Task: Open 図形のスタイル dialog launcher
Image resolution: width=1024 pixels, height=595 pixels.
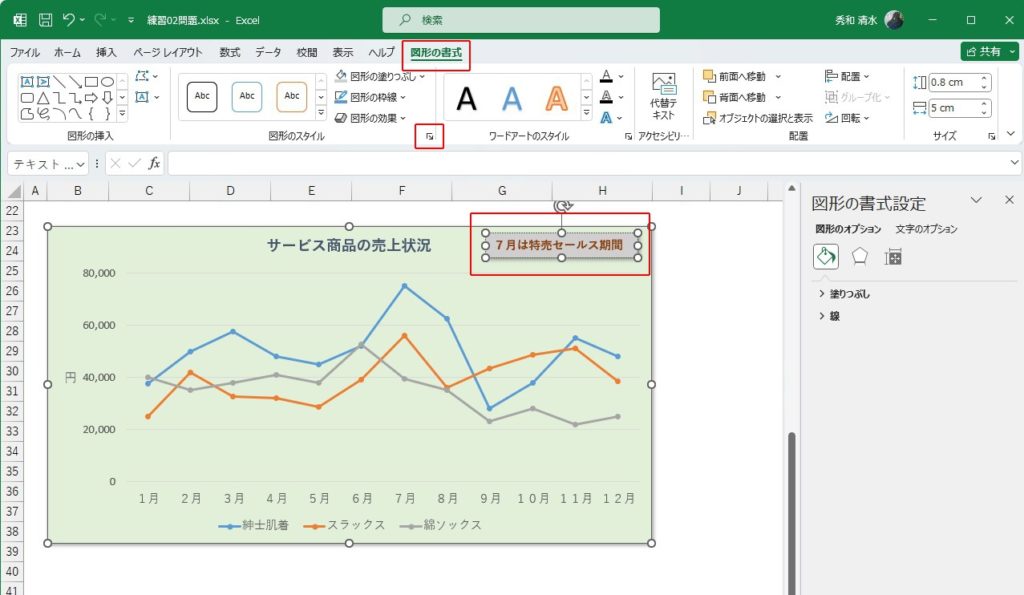Action: point(429,136)
